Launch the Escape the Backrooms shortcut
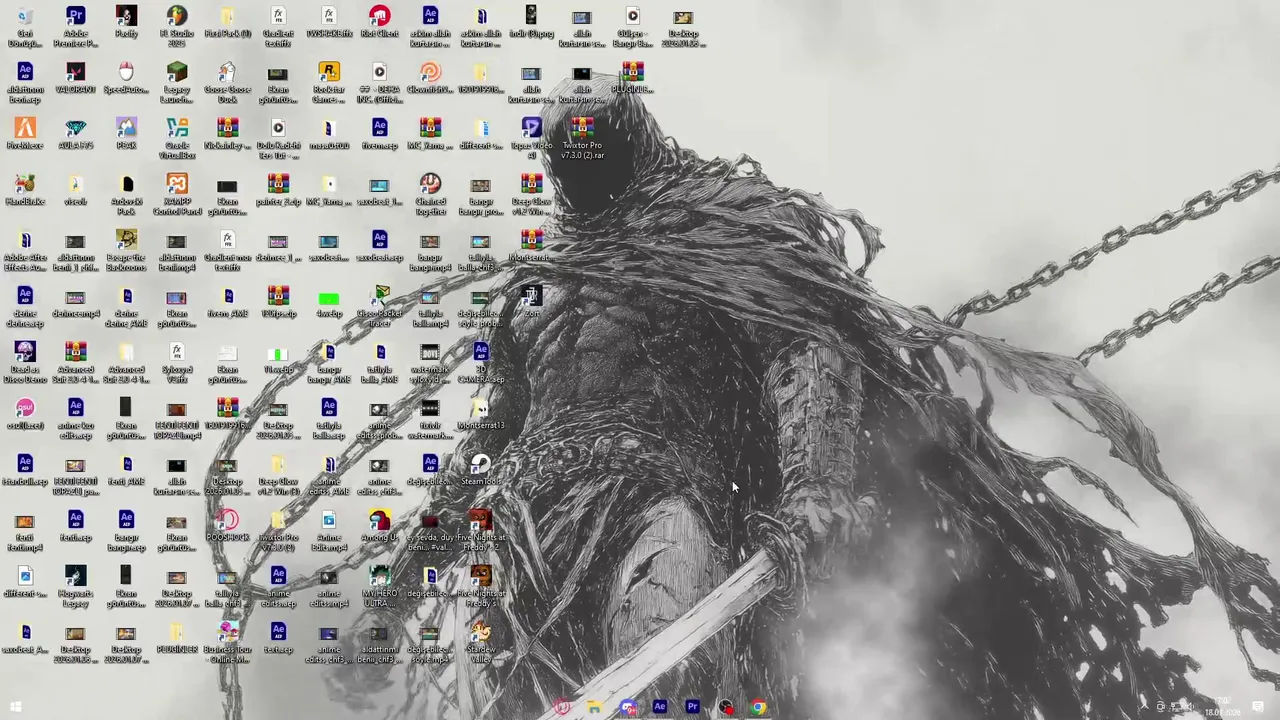This screenshot has height=720, width=1280. tap(126, 251)
